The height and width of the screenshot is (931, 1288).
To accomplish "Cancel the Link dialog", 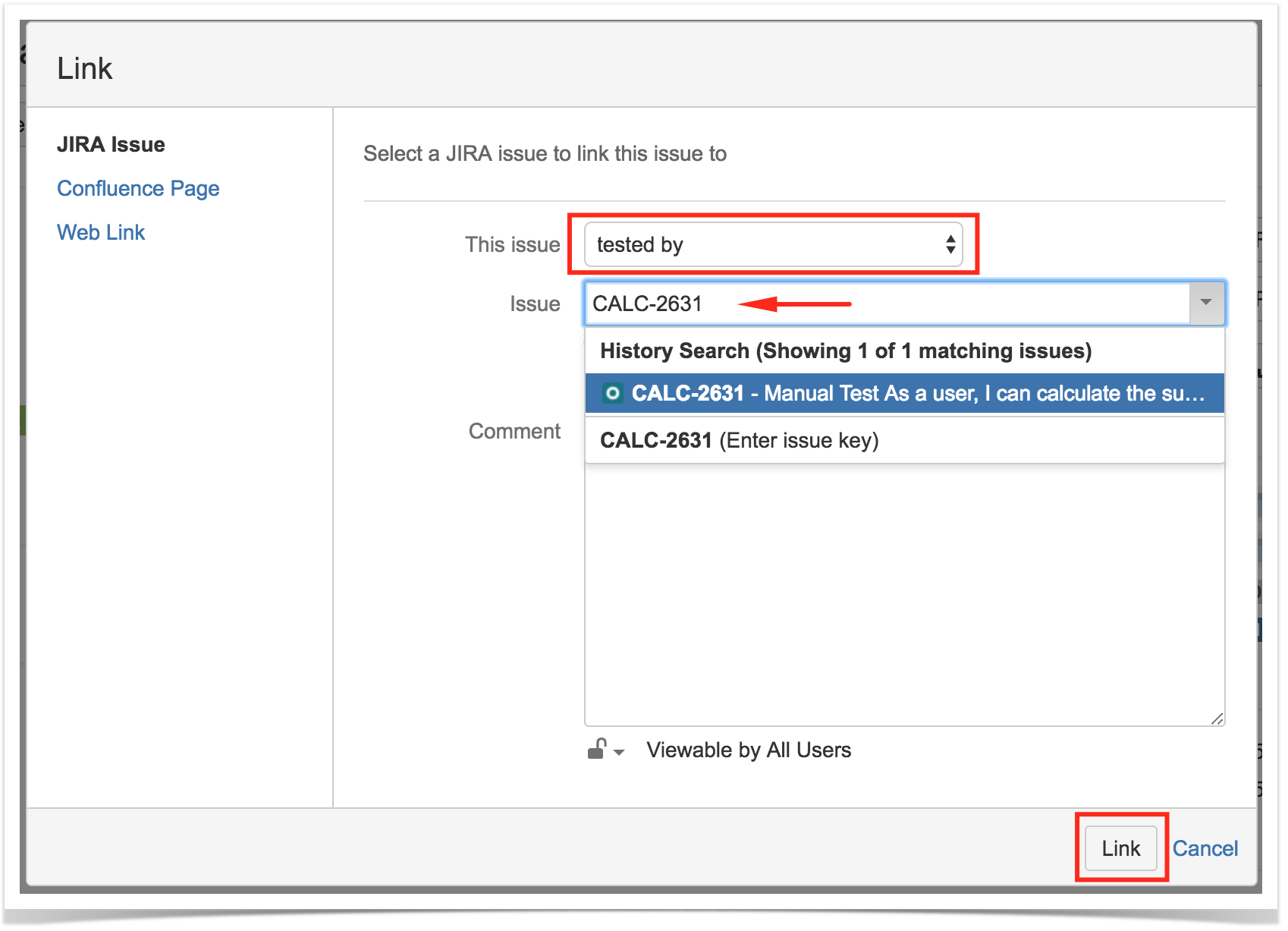I will pos(1205,848).
